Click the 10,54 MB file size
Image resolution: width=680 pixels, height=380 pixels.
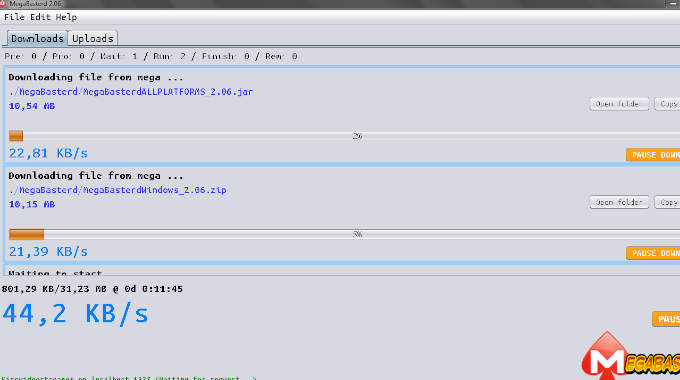[x=32, y=106]
